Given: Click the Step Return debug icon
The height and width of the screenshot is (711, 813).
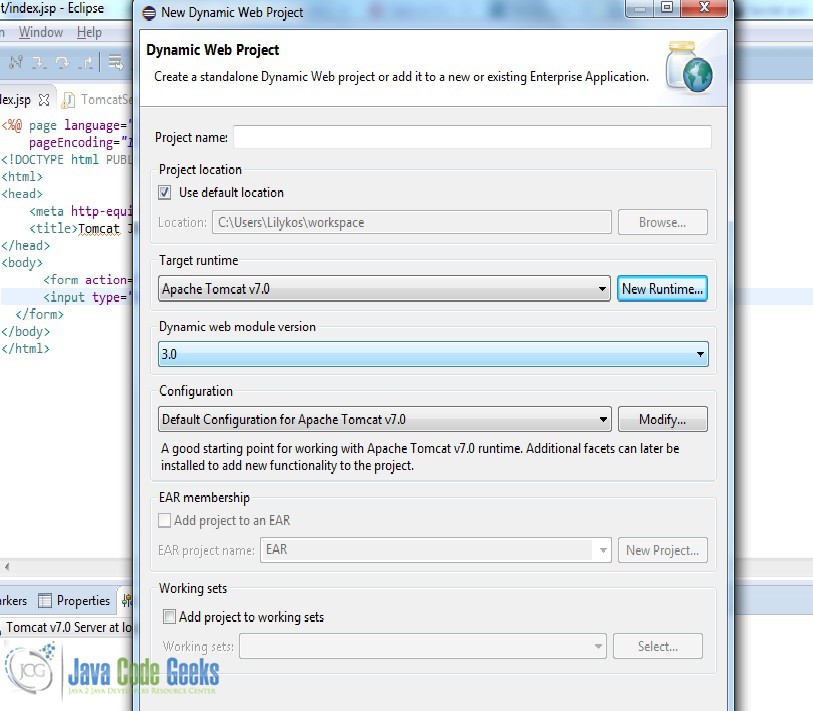Looking at the screenshot, I should coord(86,63).
